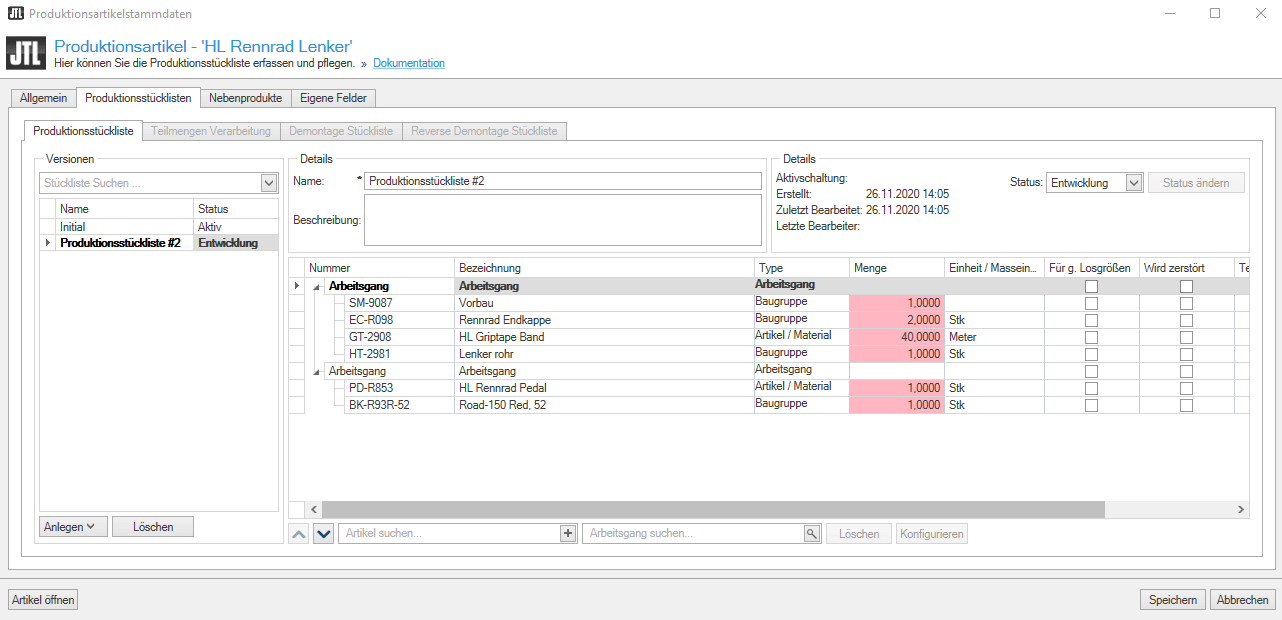Check 'Für g. Losgrößen' for Vorbau row

tap(1091, 303)
